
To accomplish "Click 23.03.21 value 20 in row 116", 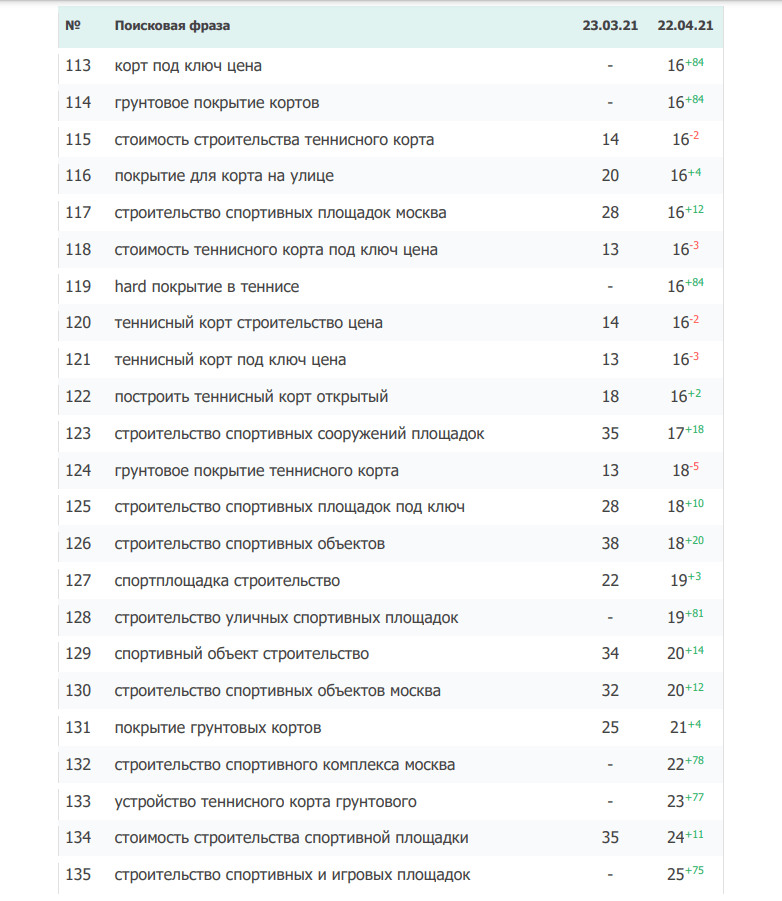I will (610, 176).
